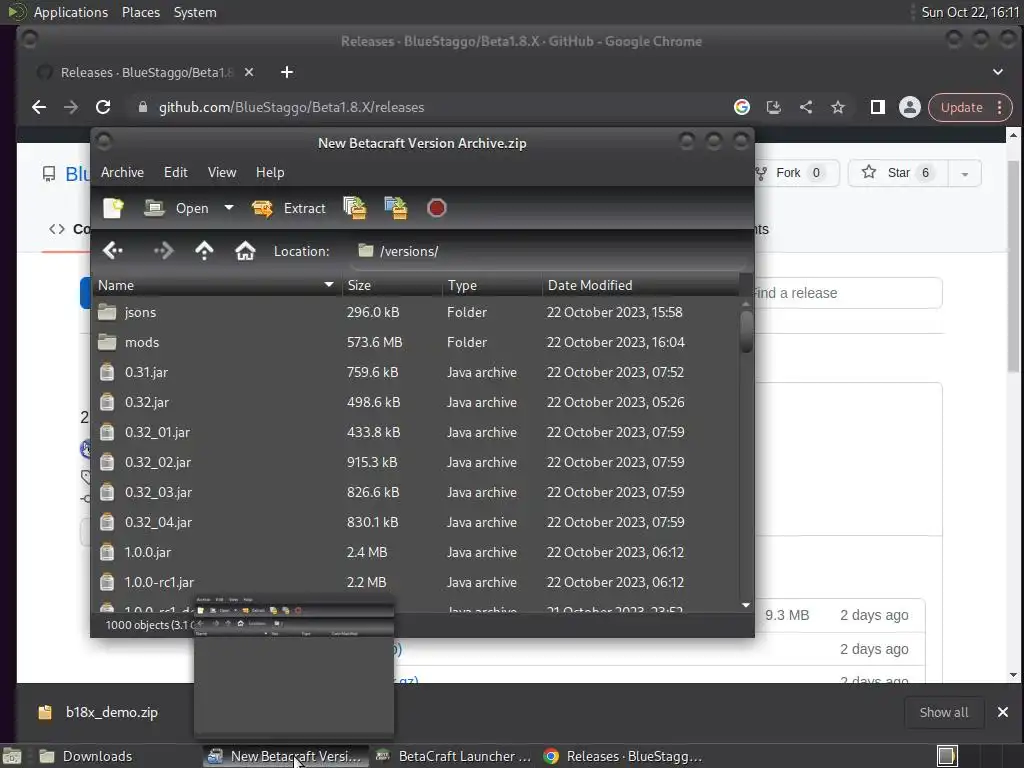Viewport: 1024px width, 768px height.
Task: Open a new Chrome tab
Action: (287, 72)
